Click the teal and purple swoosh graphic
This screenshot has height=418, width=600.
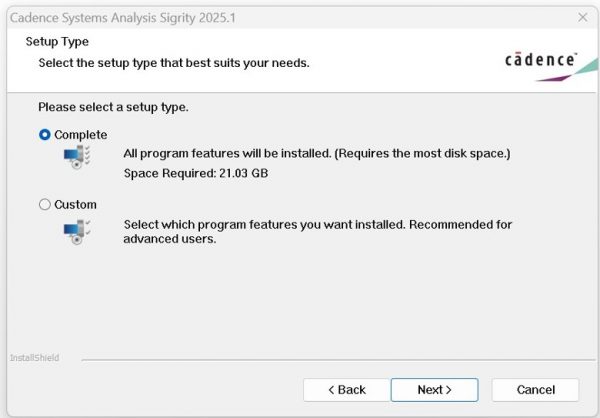tap(567, 70)
